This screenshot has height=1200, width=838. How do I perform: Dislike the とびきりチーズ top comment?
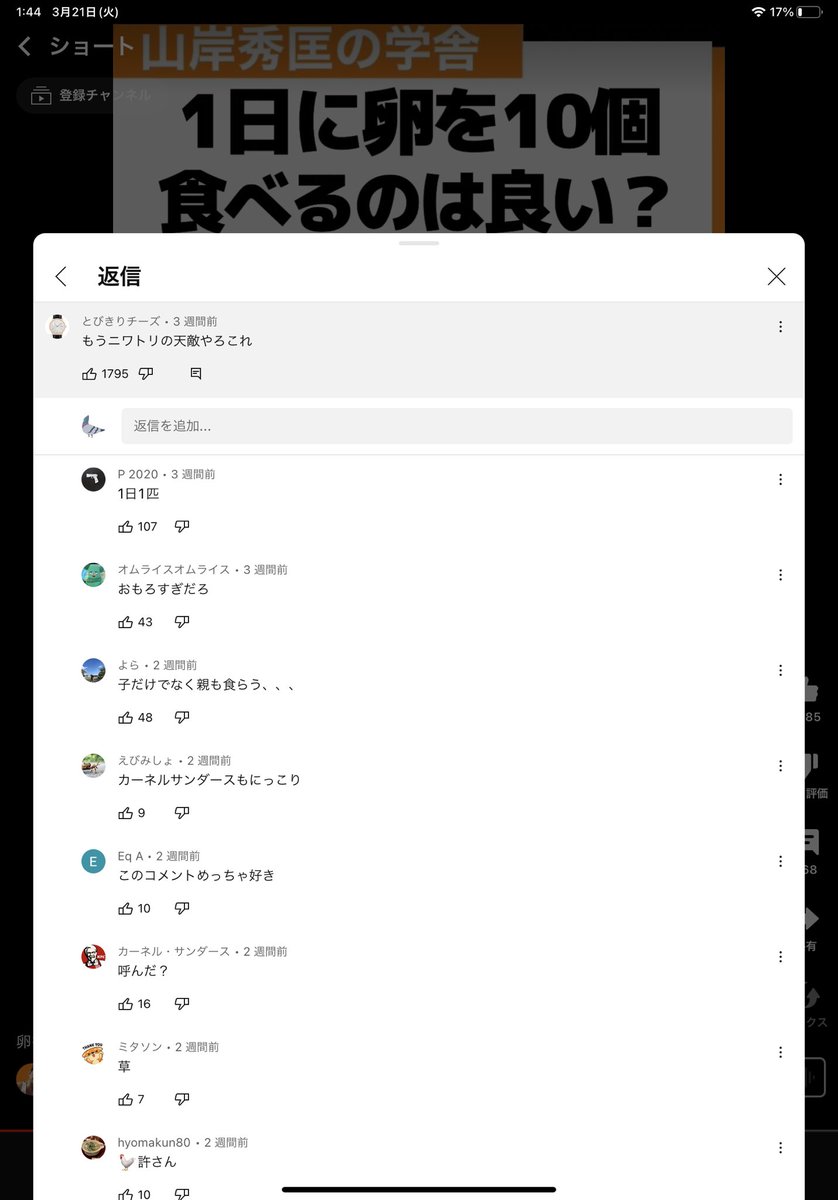pyautogui.click(x=146, y=374)
